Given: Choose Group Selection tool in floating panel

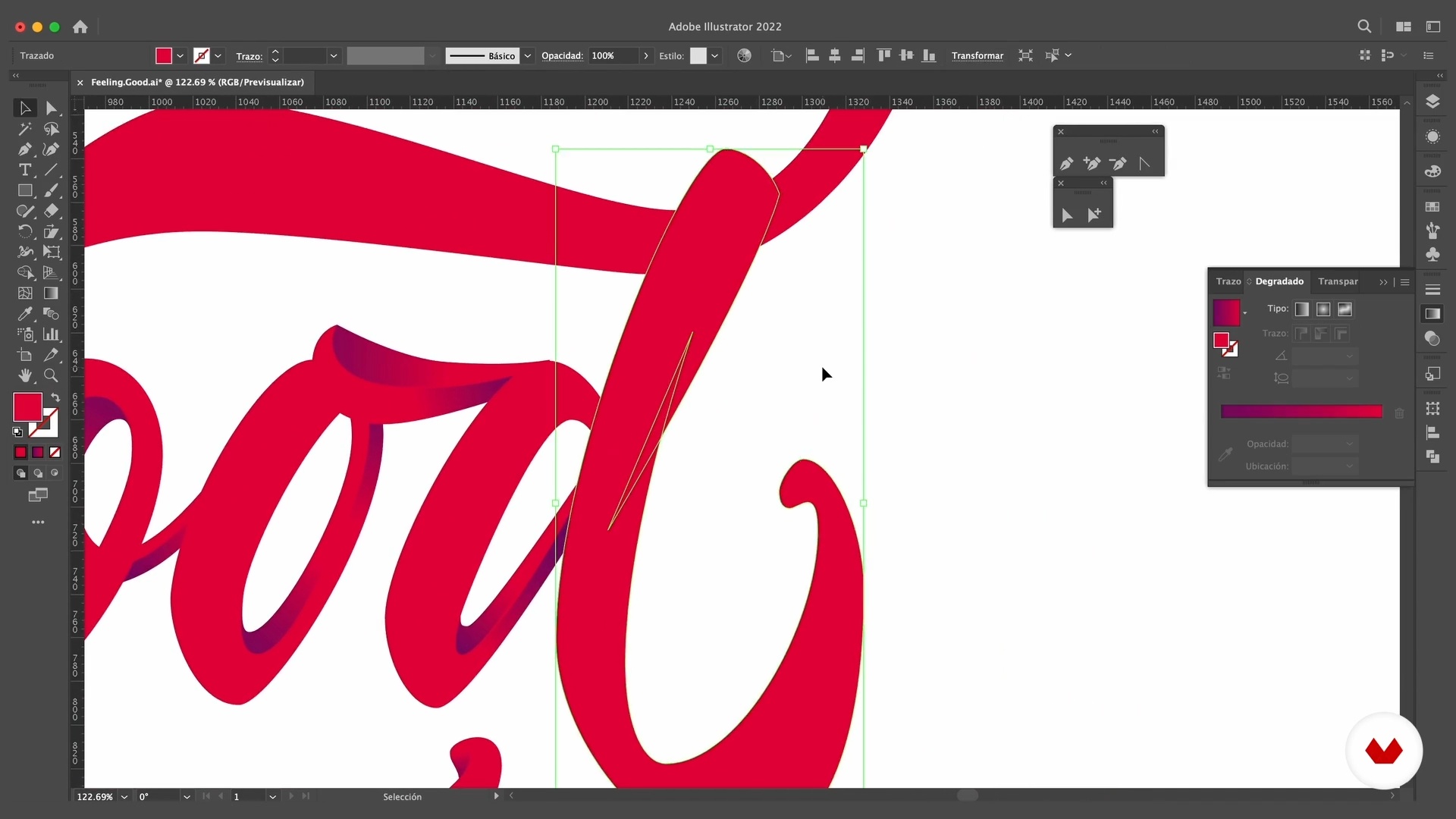Looking at the screenshot, I should pos(1094,215).
